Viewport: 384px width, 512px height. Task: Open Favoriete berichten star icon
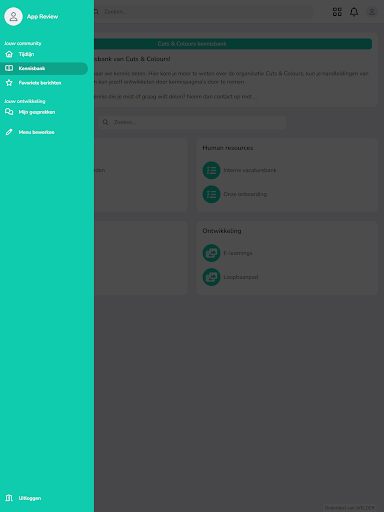click(9, 83)
